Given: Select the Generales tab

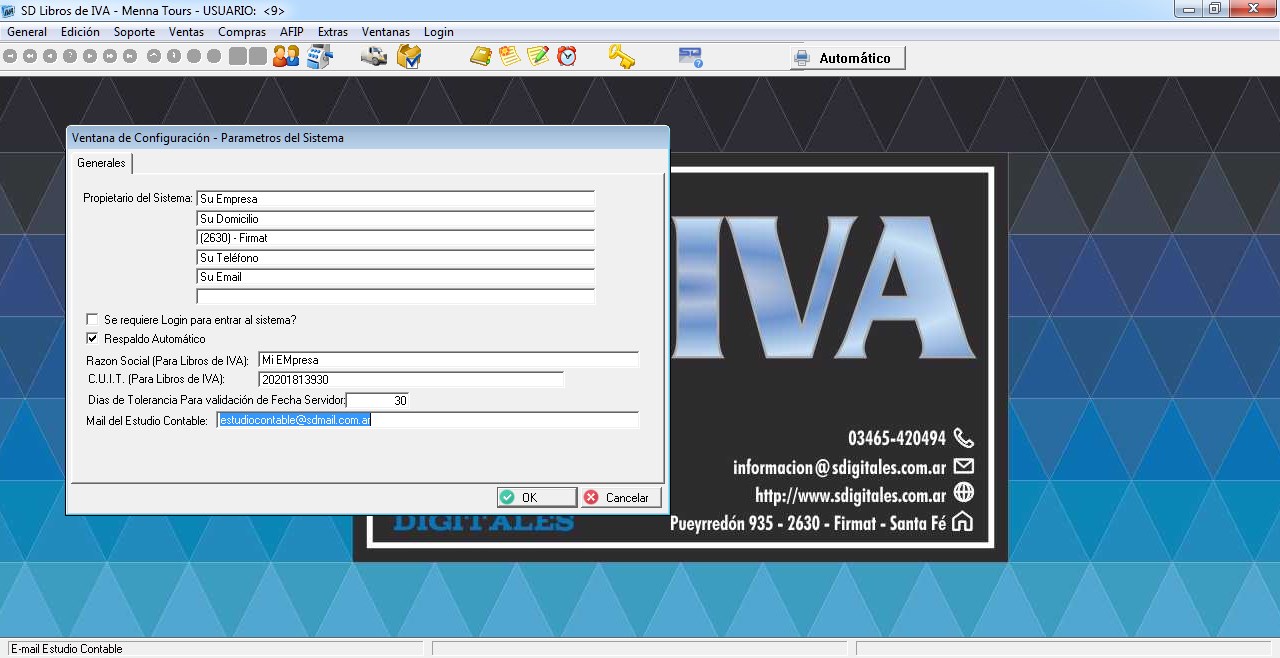Looking at the screenshot, I should pos(101,163).
